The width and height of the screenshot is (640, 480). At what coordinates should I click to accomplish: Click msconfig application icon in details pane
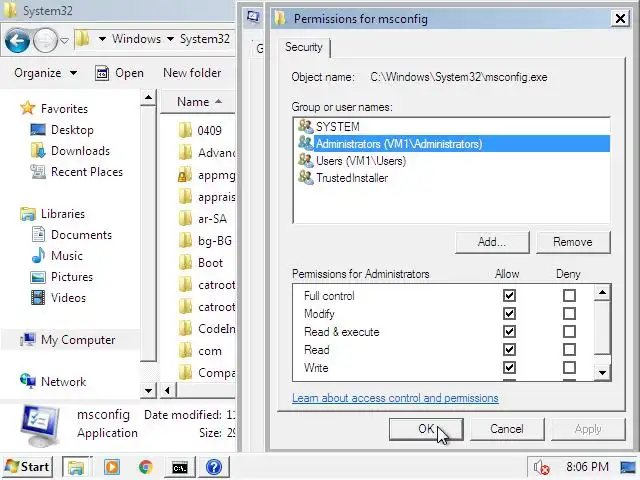tap(40, 425)
